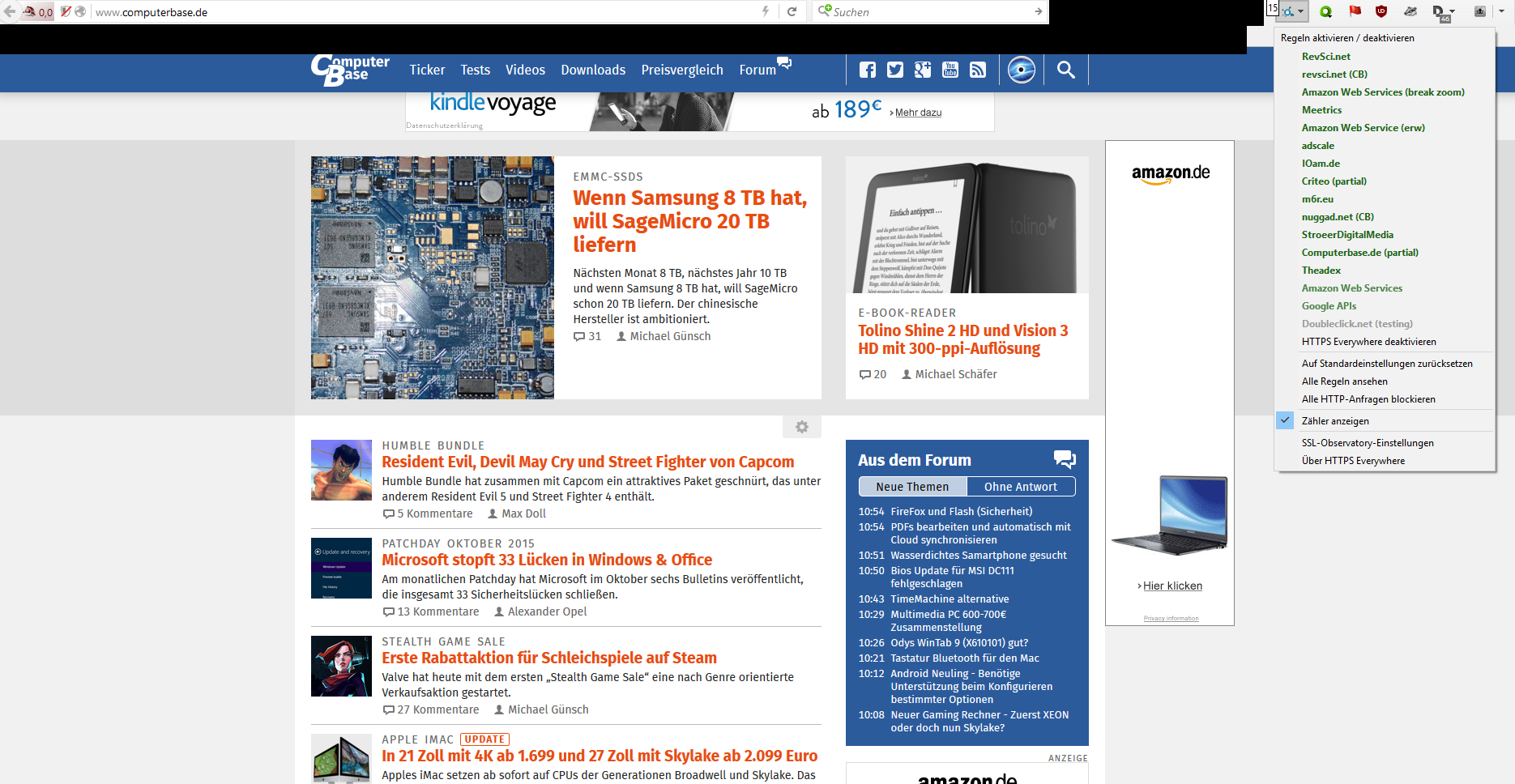Toggle Zähler anzeigen checkmark
The image size is (1515, 784).
(x=1286, y=420)
